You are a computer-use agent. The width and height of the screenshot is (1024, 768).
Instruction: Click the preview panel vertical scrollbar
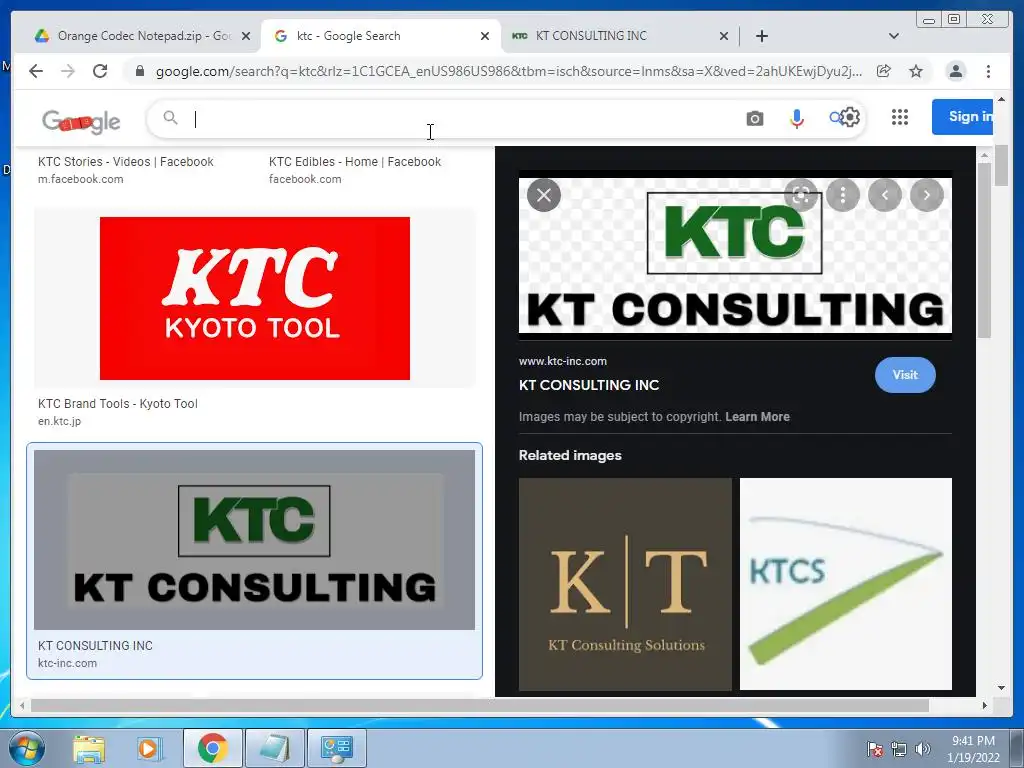(x=984, y=248)
